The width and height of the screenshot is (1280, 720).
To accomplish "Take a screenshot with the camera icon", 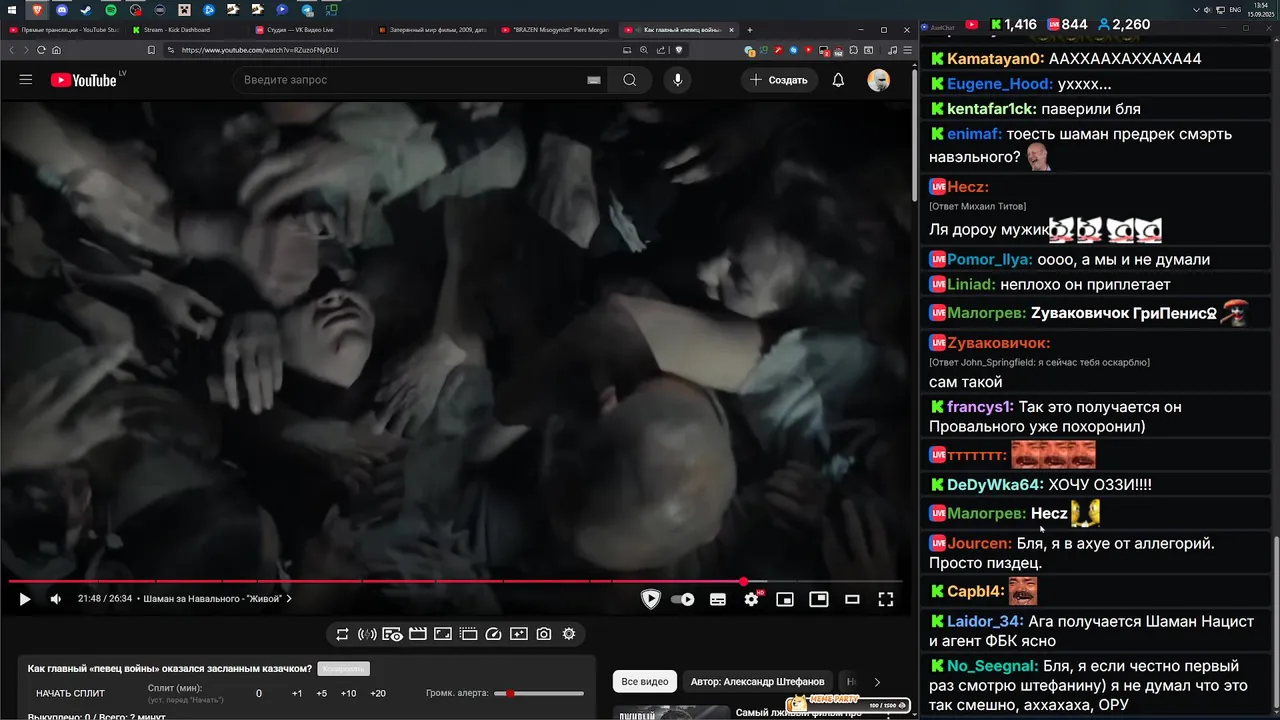I will 544,634.
